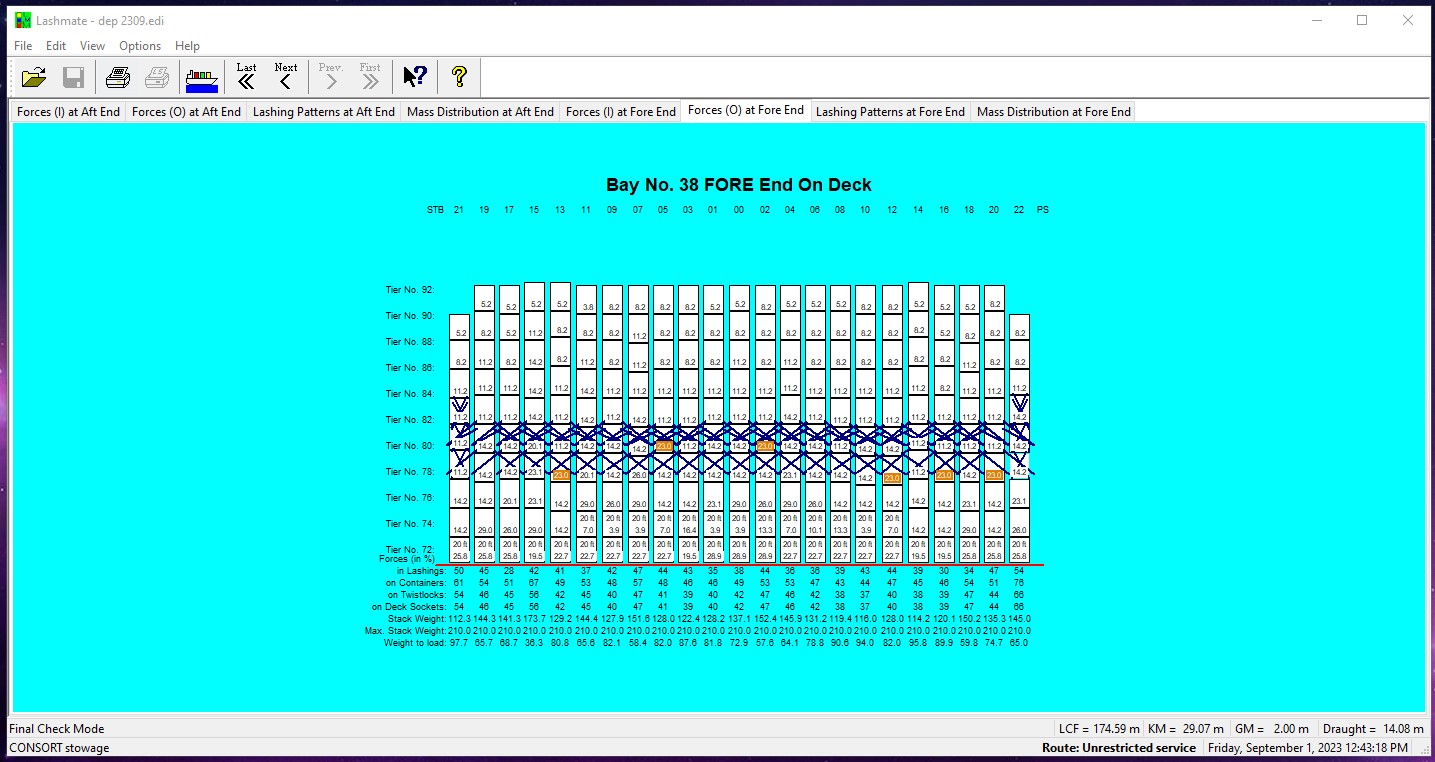Click orange highlighted container in row 05
This screenshot has height=762, width=1435.
click(x=664, y=446)
